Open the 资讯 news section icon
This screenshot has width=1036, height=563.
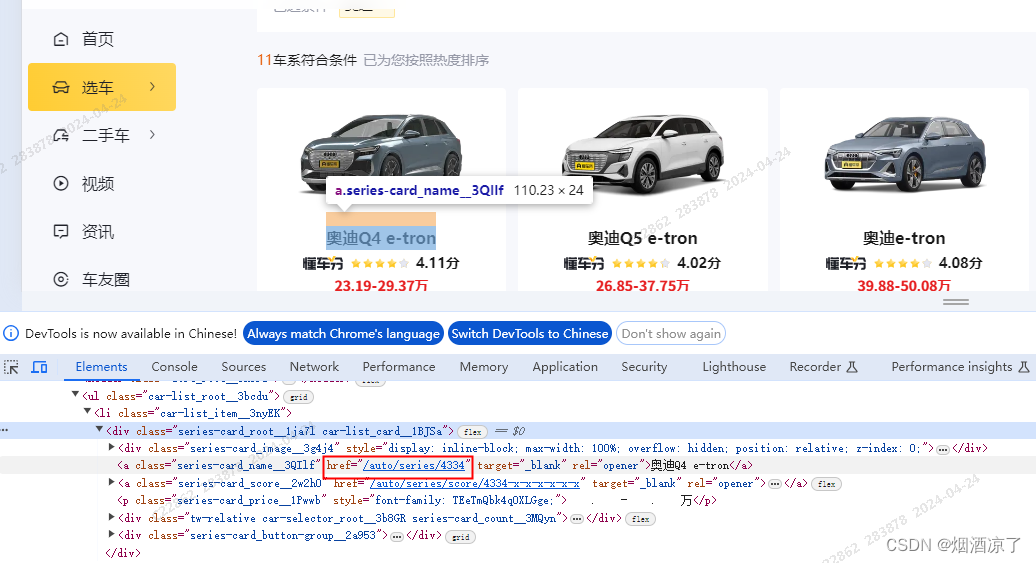[x=61, y=231]
